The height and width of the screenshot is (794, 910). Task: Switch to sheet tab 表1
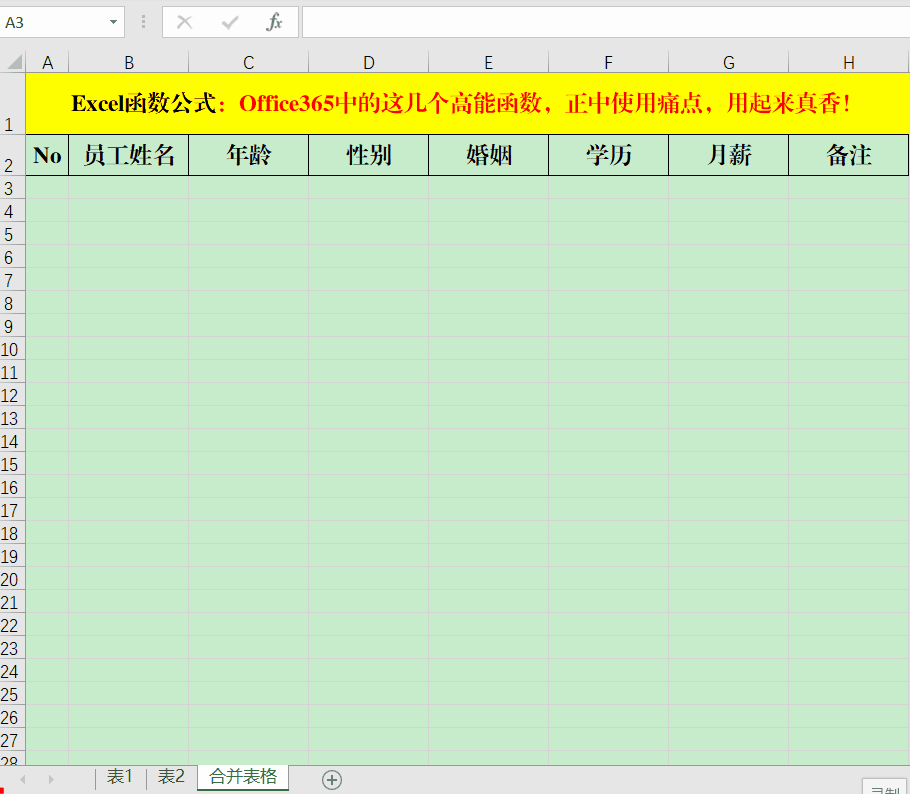[120, 777]
